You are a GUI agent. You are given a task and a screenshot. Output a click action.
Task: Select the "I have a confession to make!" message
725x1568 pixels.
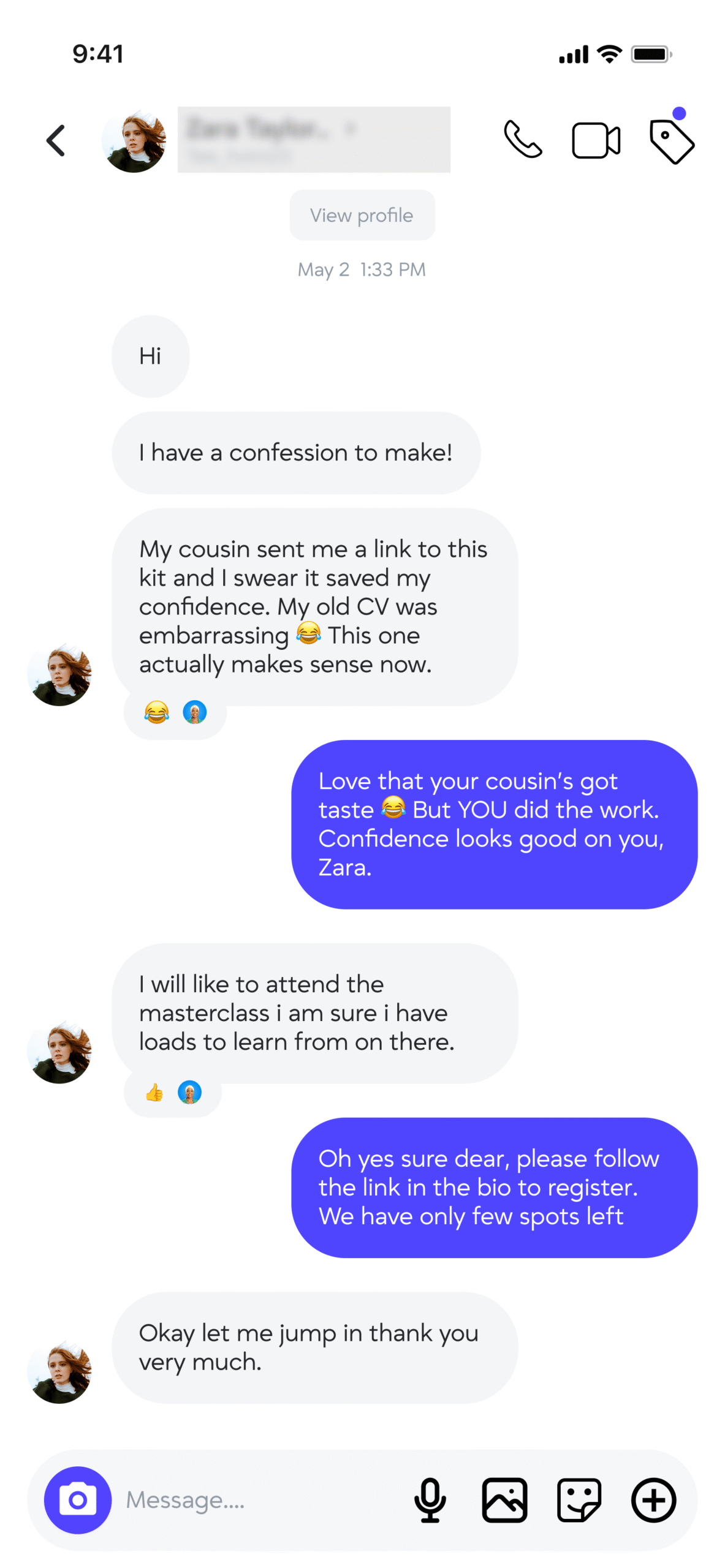tap(295, 453)
